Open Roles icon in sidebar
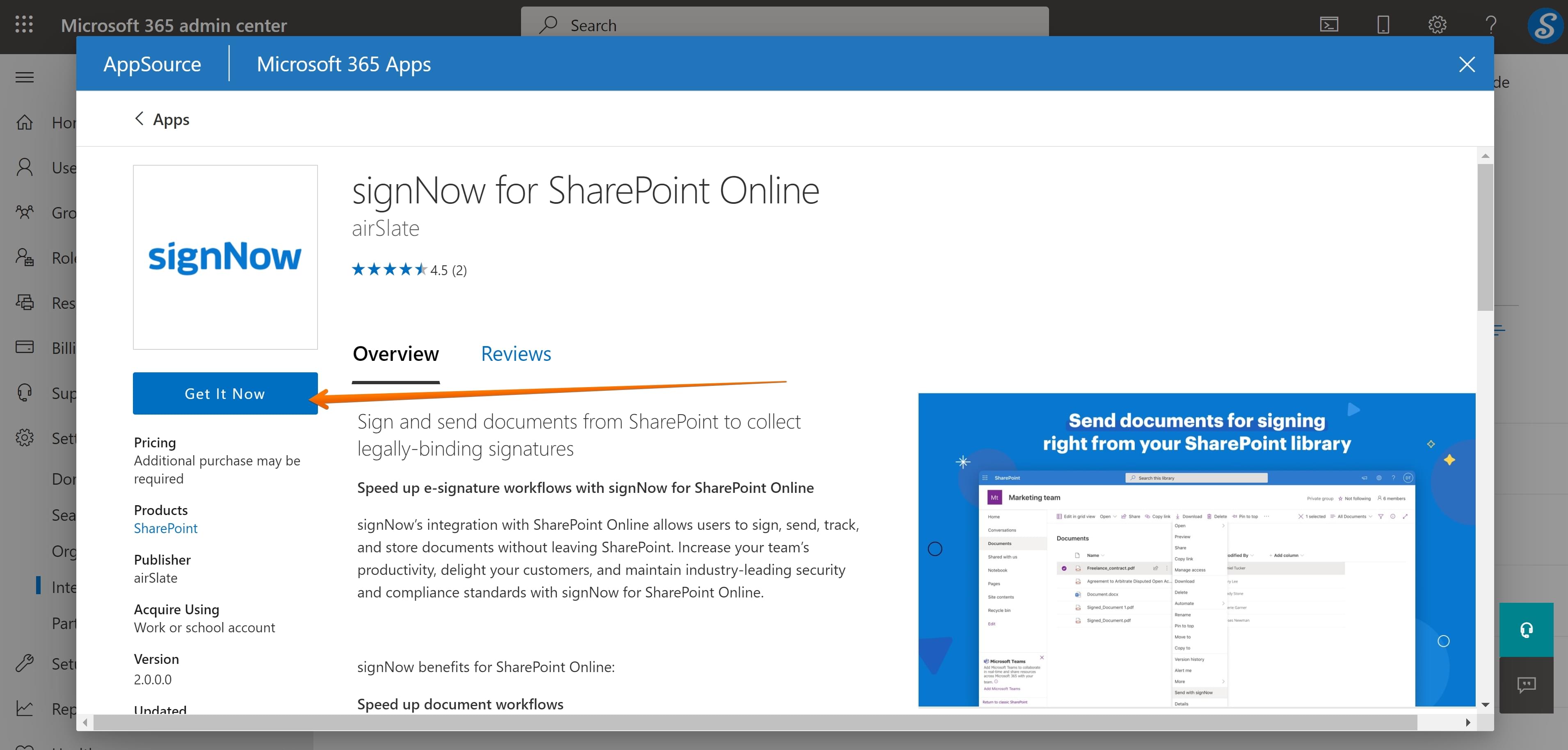1568x750 pixels. pos(24,257)
